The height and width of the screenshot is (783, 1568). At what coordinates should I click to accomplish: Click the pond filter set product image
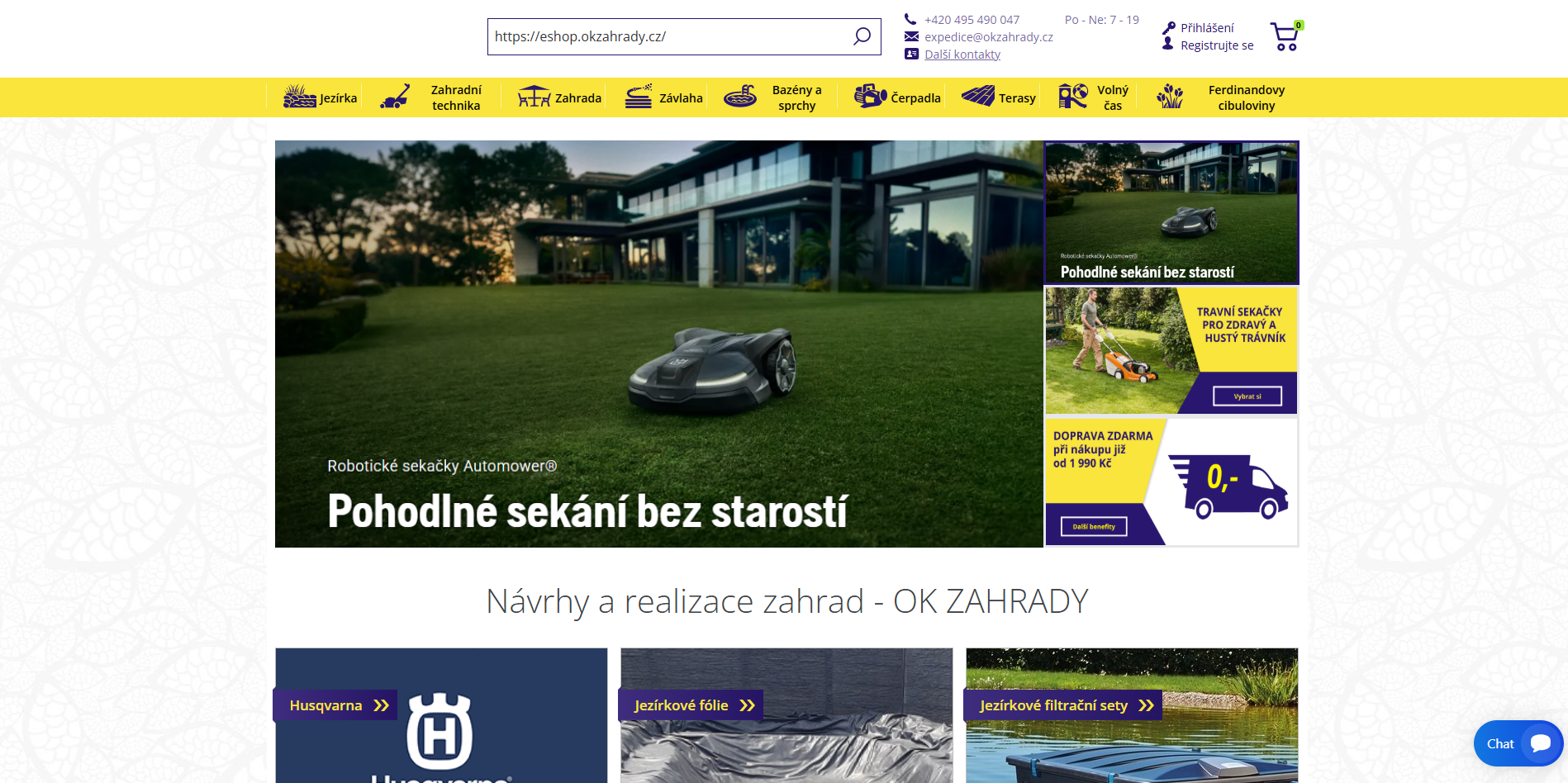tap(1132, 715)
